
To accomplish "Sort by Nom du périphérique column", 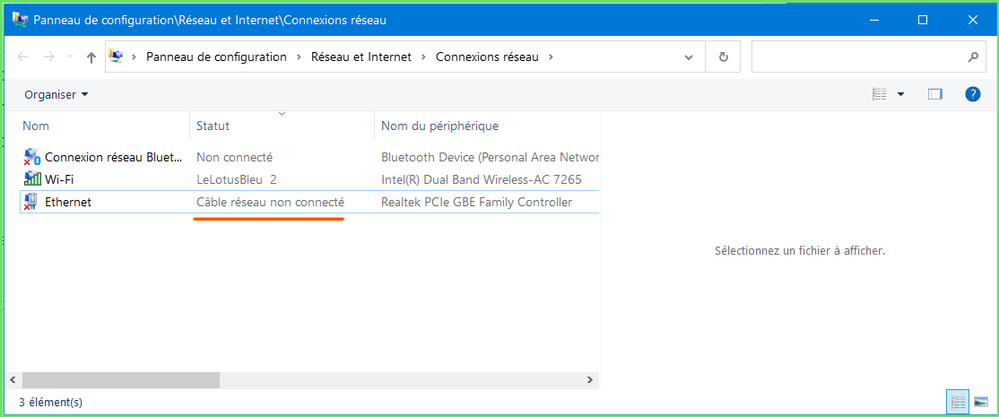I will point(440,126).
